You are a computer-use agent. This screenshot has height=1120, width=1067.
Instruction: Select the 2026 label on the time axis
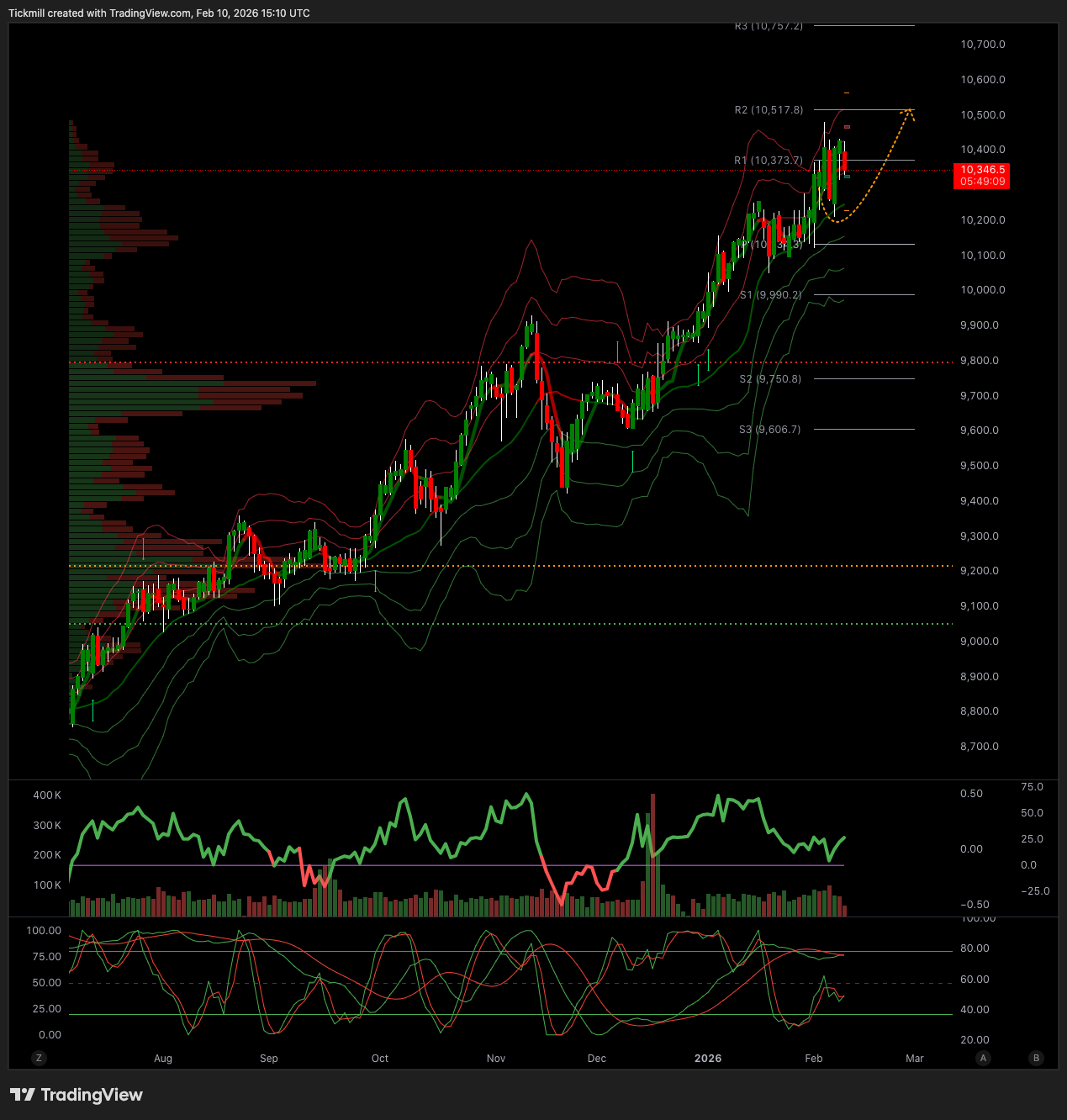tap(708, 1059)
